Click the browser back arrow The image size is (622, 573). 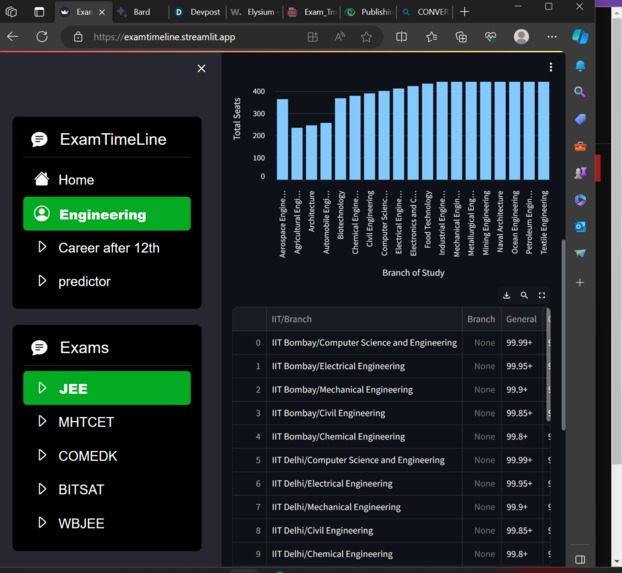point(13,37)
